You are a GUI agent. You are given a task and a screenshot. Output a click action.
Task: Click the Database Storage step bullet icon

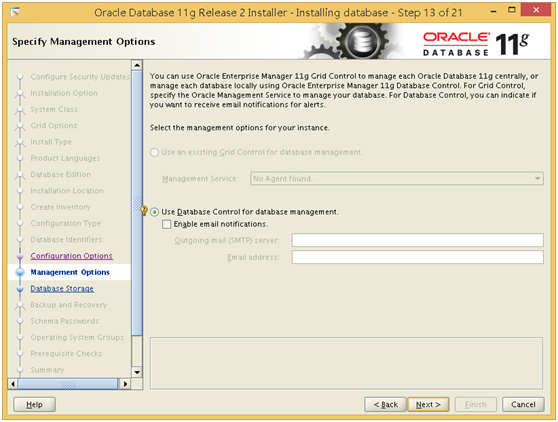click(x=20, y=289)
